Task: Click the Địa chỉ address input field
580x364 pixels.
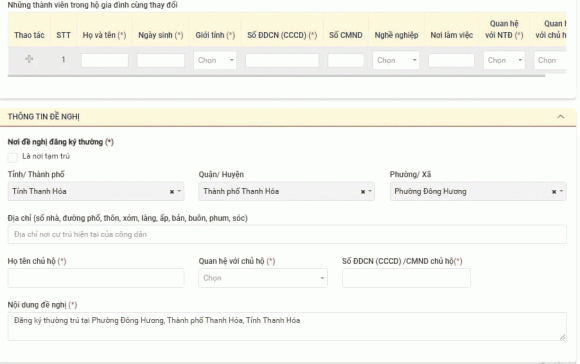Action: 287,235
